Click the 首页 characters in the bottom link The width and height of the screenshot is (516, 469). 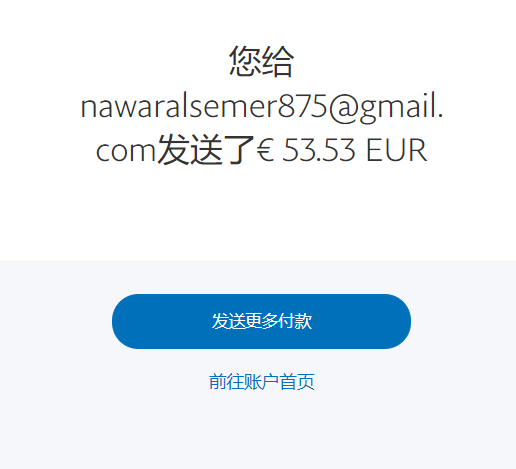click(x=297, y=382)
